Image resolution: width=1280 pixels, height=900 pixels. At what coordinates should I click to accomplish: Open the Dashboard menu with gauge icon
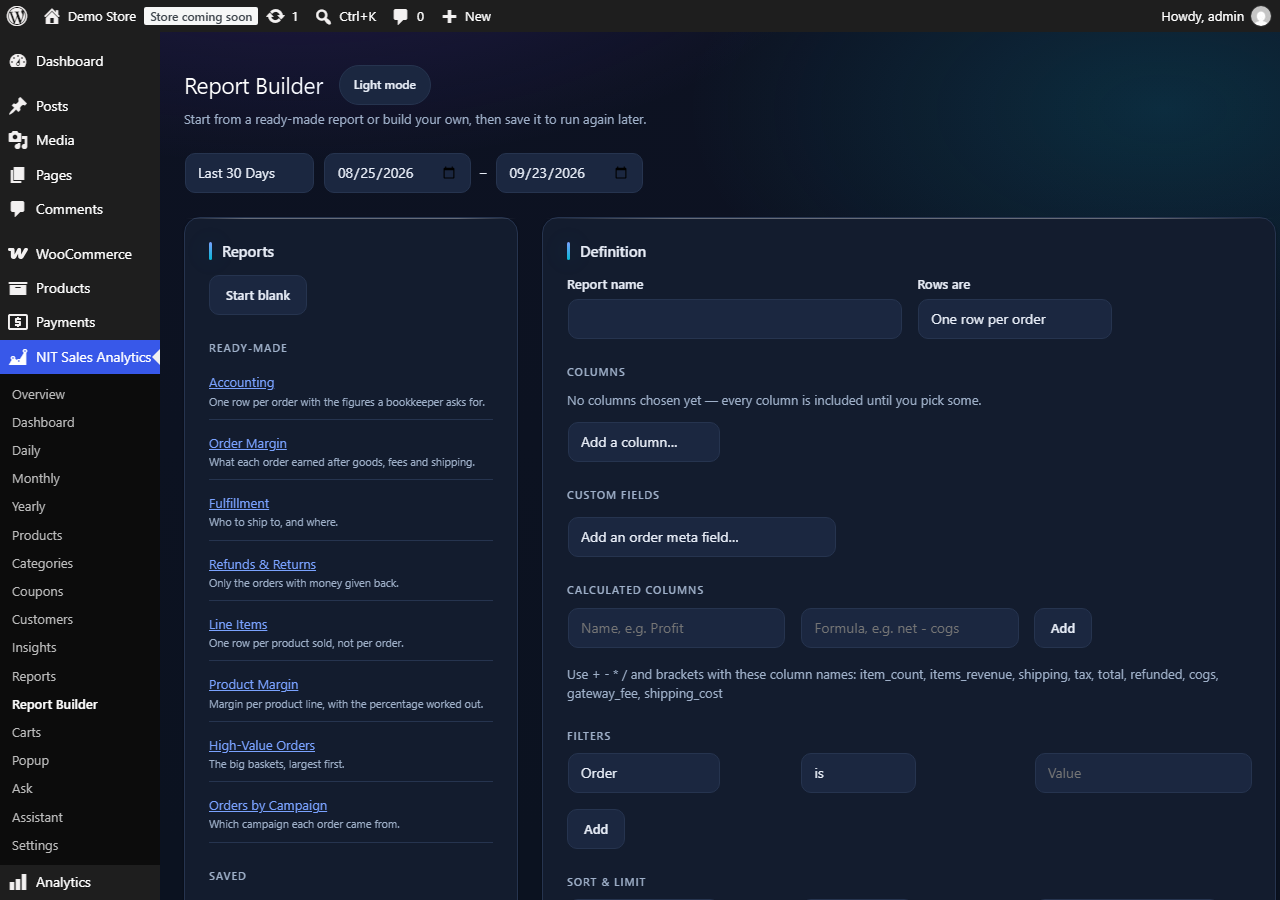(x=18, y=61)
